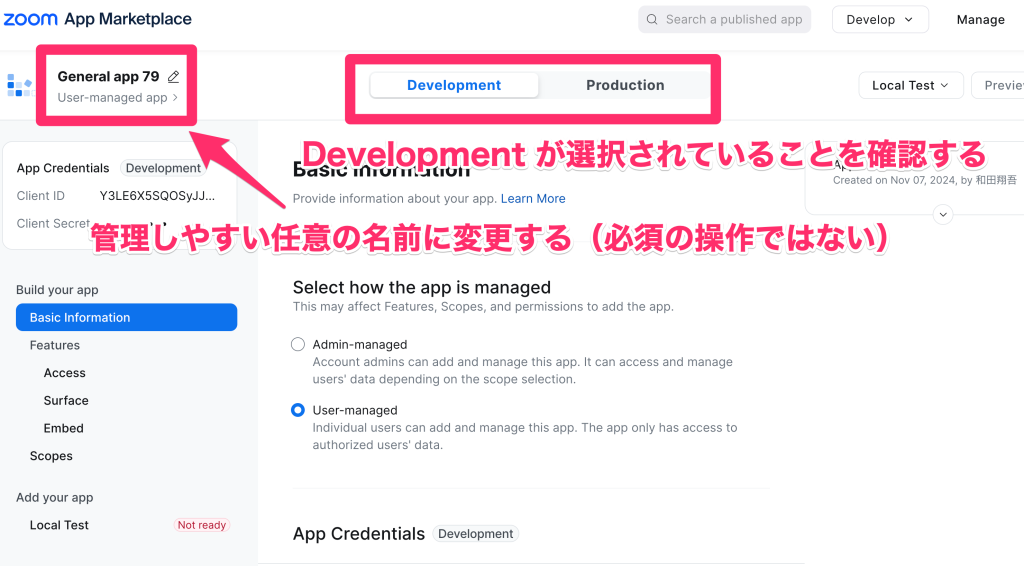Expand the creation info card with circular chevron
The image size is (1024, 566).
(x=942, y=214)
